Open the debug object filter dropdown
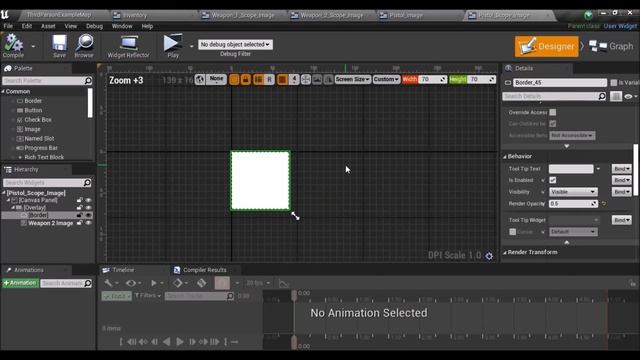Viewport: 640px width, 360px height. tap(235, 44)
